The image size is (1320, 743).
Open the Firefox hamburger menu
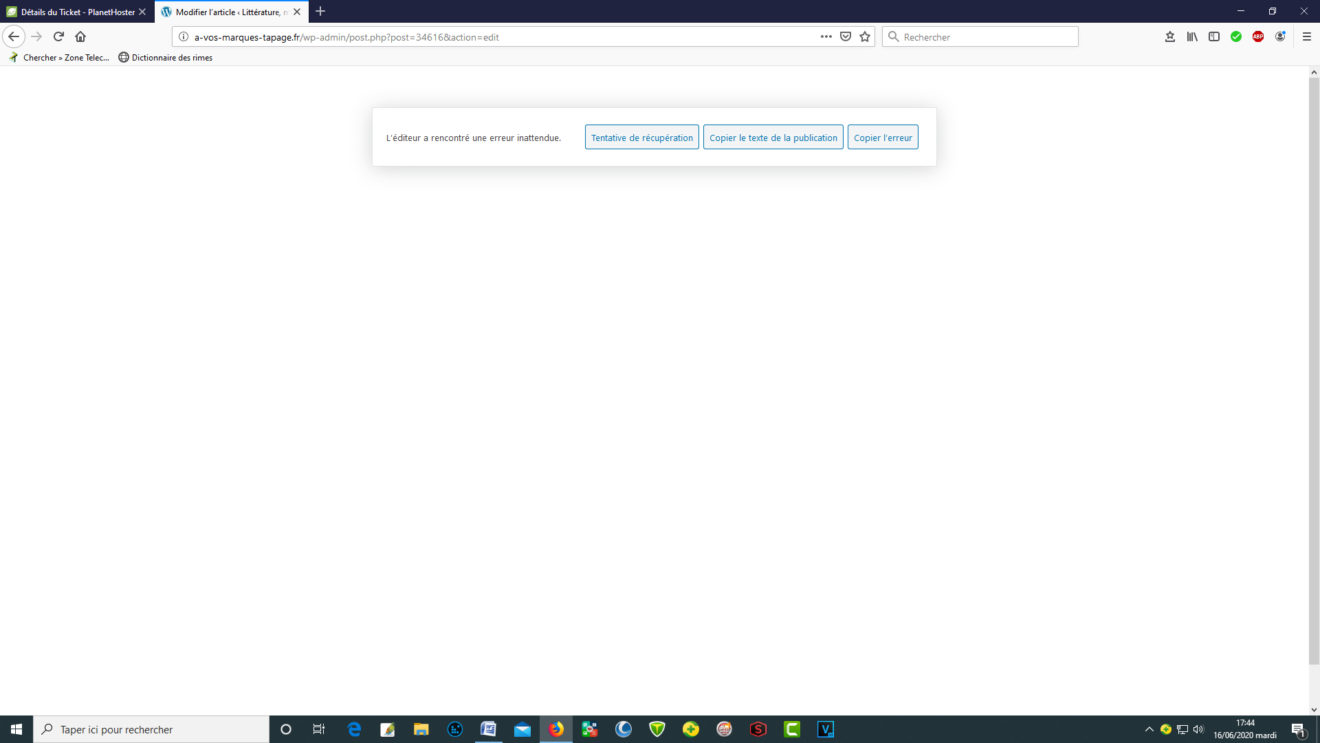(x=1306, y=36)
